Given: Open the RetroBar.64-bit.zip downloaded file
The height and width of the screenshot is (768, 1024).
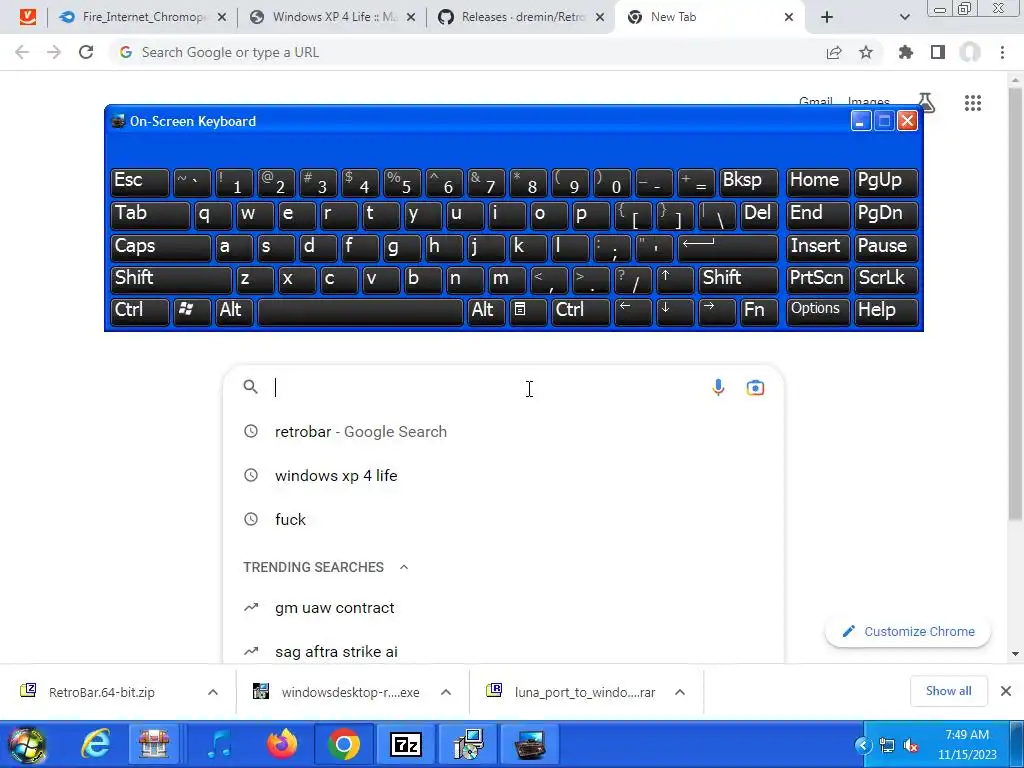Looking at the screenshot, I should click(101, 692).
